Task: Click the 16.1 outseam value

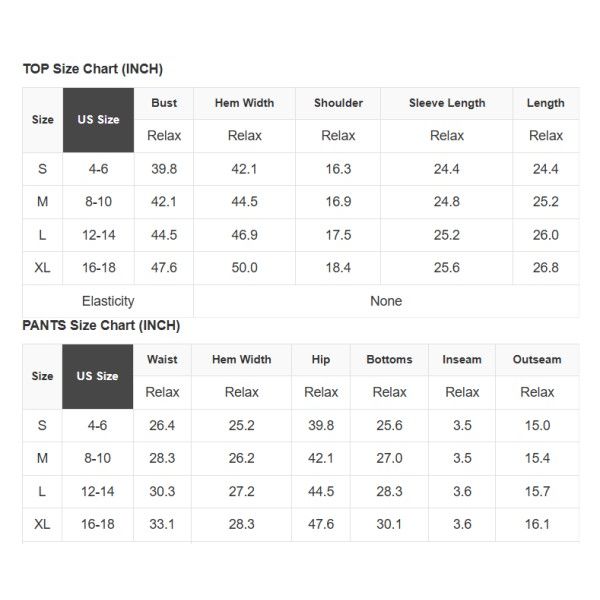Action: coord(537,524)
